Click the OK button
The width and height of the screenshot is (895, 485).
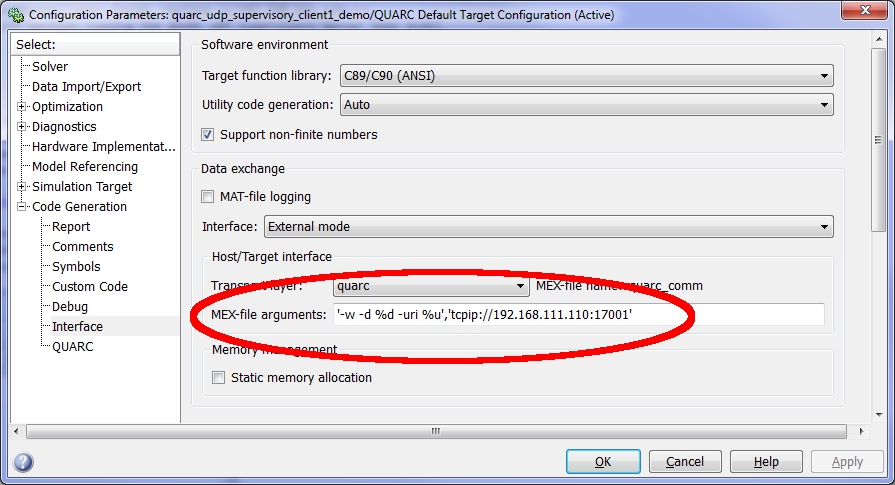click(x=603, y=462)
